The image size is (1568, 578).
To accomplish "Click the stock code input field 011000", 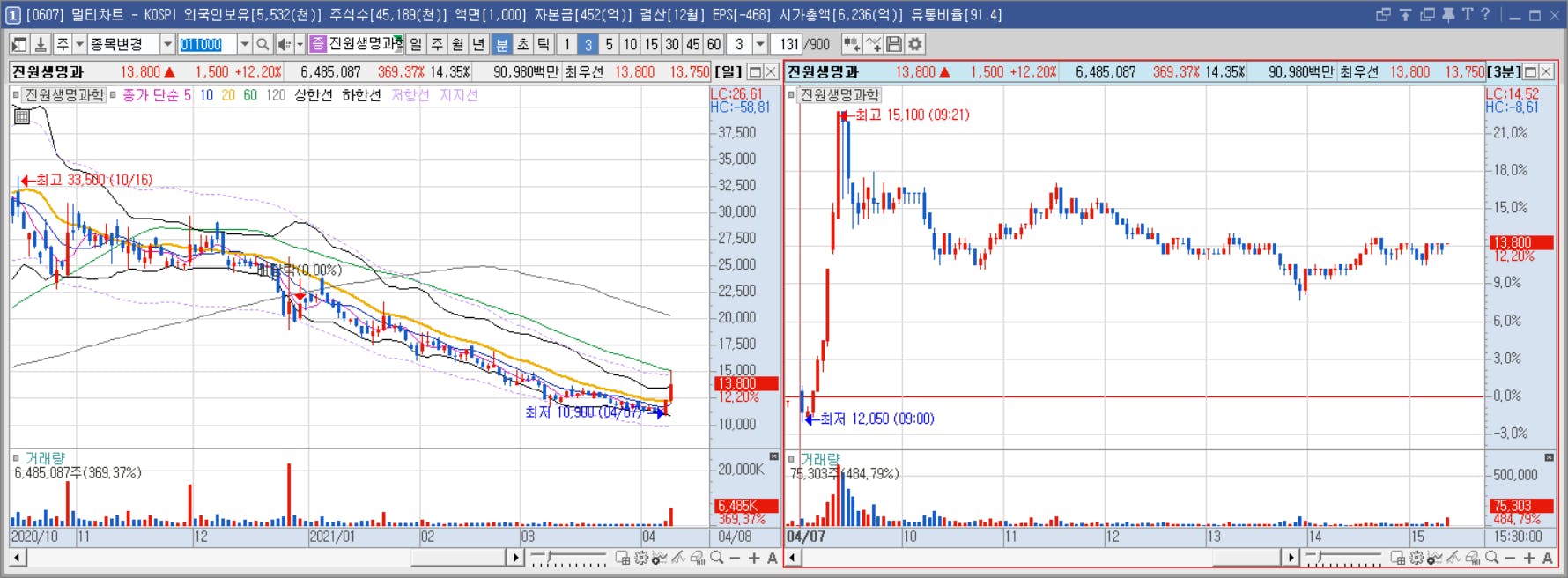I will (x=208, y=44).
